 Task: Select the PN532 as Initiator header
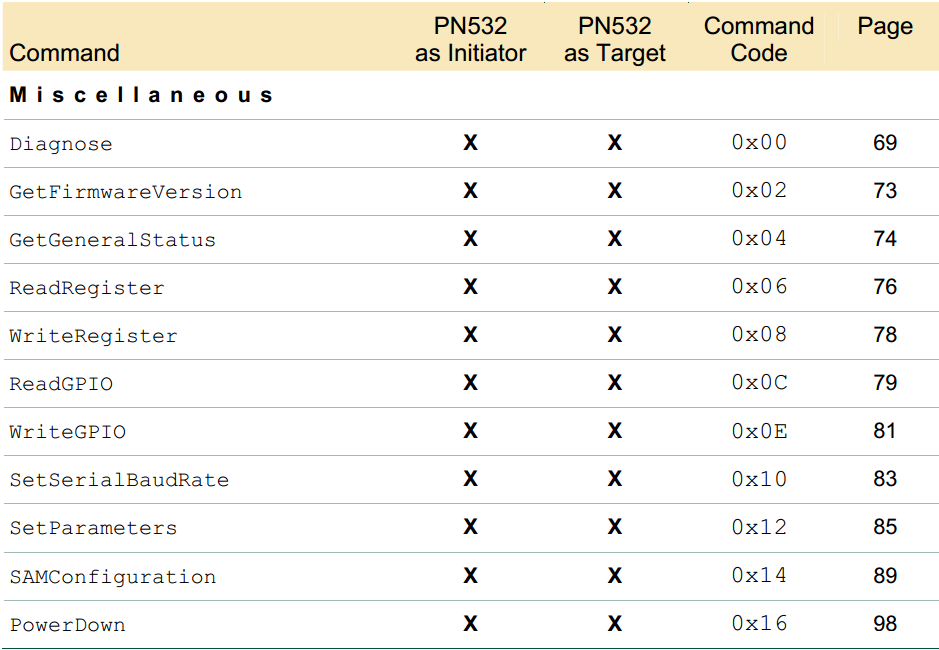[471, 39]
